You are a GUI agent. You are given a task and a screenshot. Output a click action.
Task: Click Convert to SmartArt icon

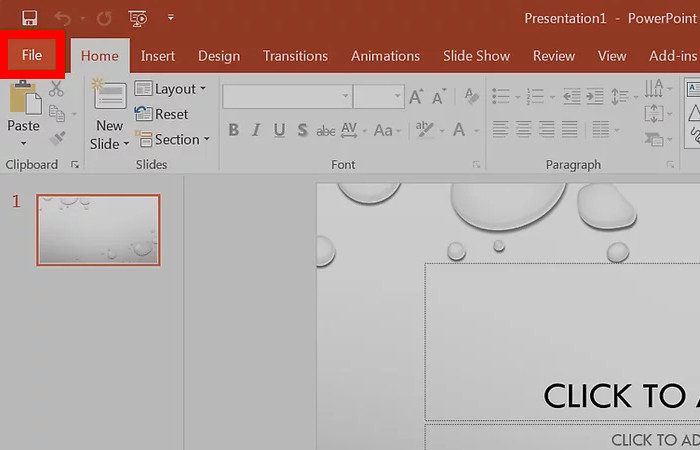(654, 139)
